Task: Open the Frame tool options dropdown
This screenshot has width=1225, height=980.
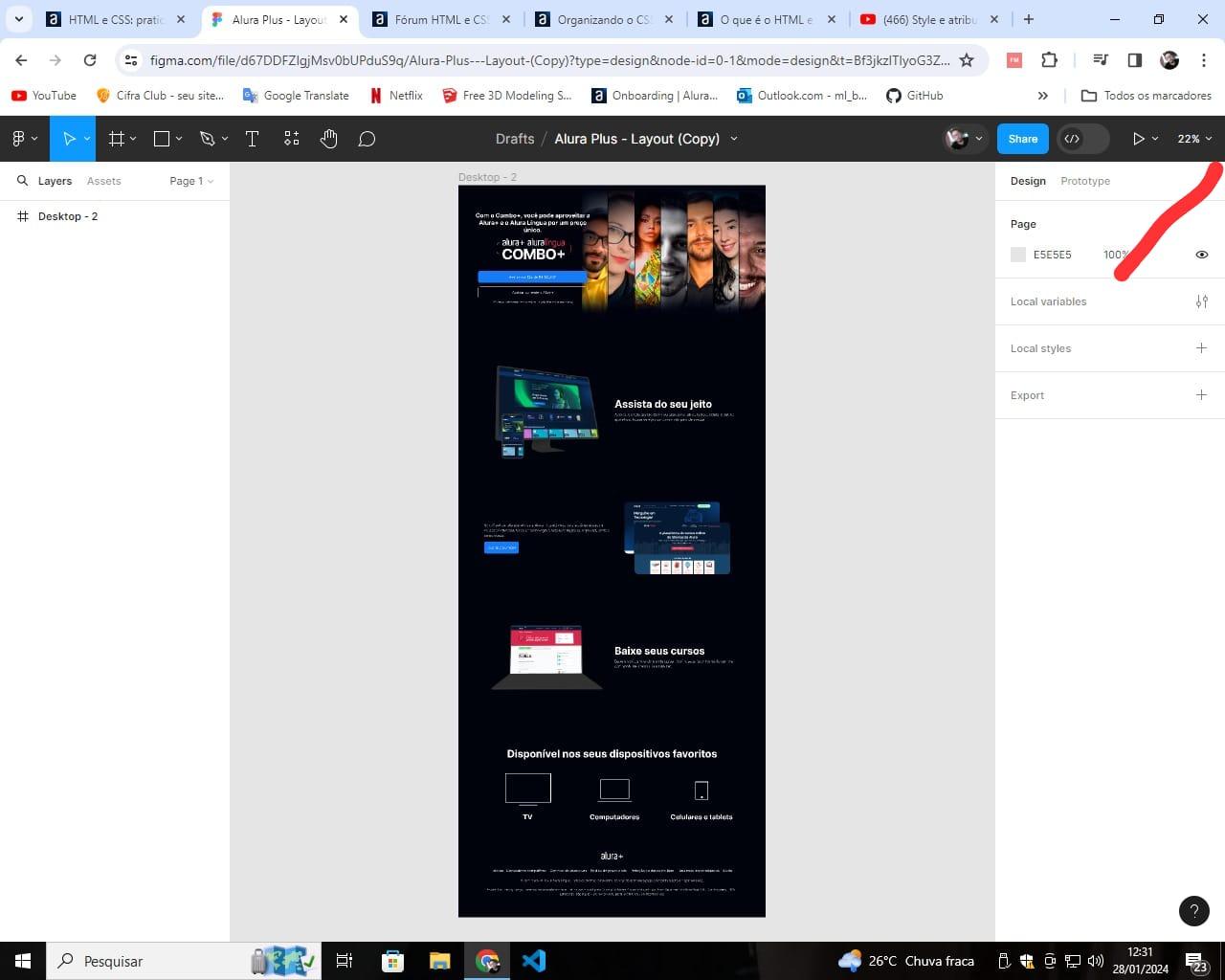Action: 133,139
